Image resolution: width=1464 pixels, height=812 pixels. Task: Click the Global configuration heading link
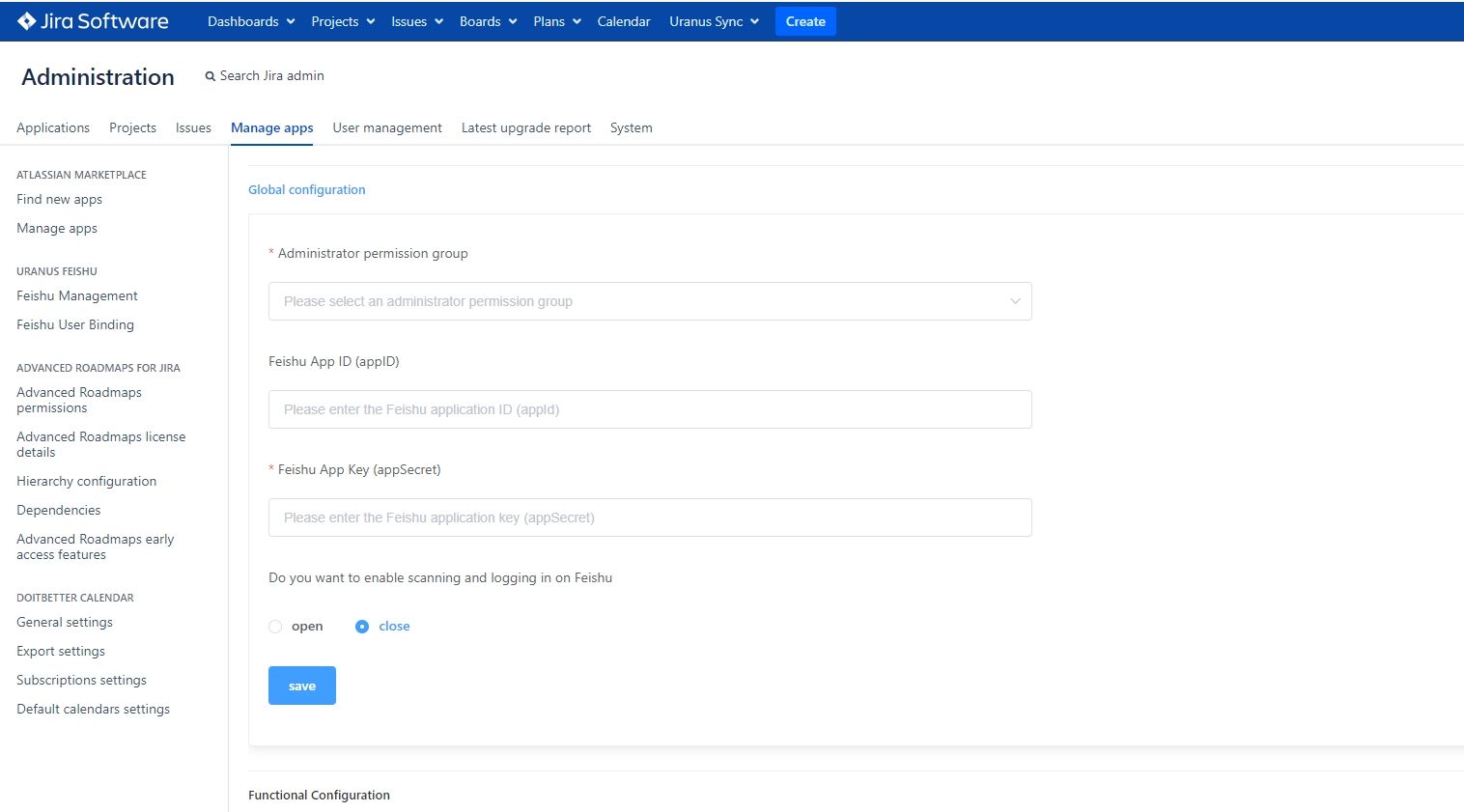306,189
